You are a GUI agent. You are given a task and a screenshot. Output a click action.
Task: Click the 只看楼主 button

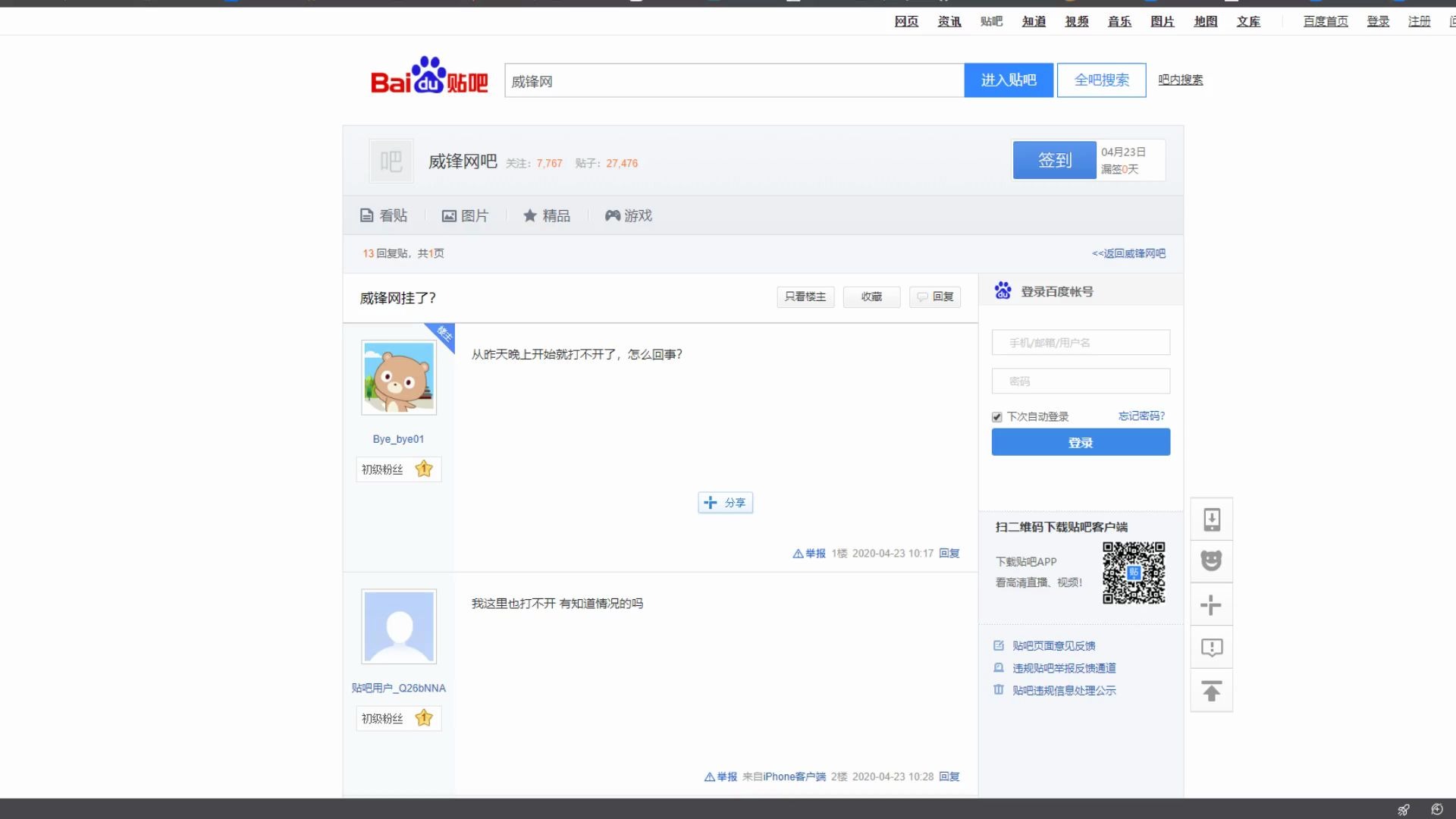[805, 297]
